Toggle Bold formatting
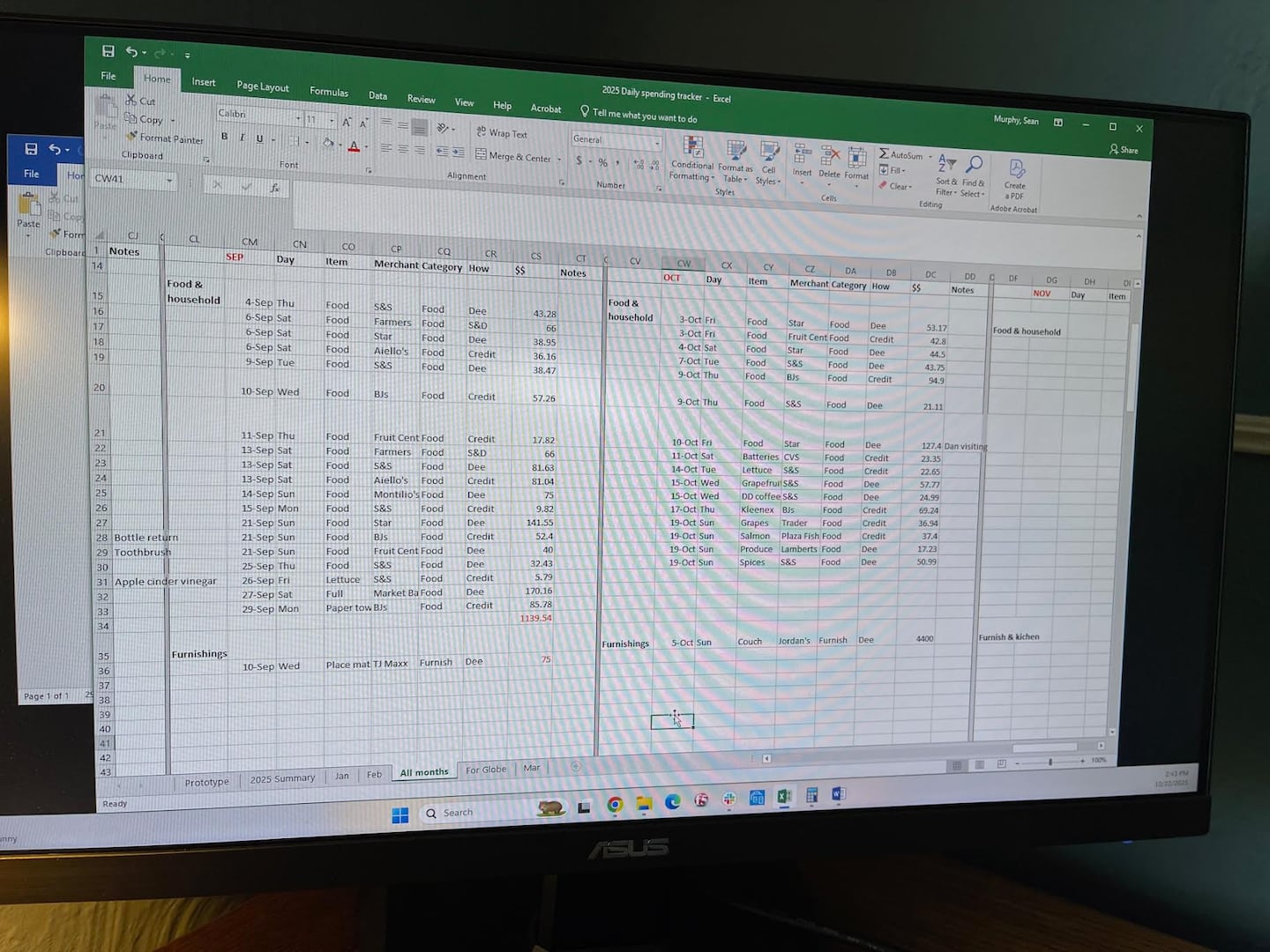 pos(225,137)
